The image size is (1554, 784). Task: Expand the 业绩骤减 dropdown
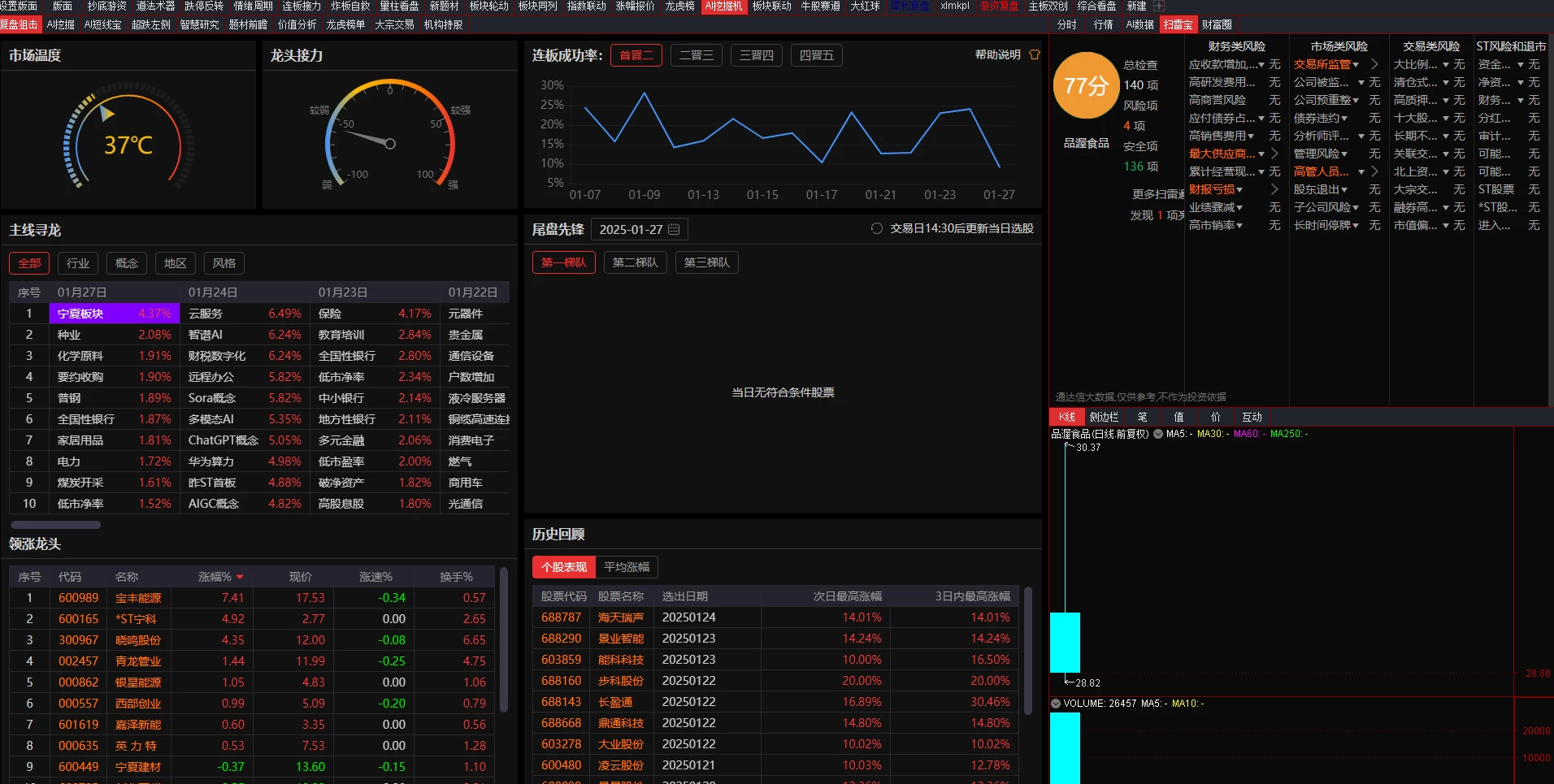(1239, 207)
